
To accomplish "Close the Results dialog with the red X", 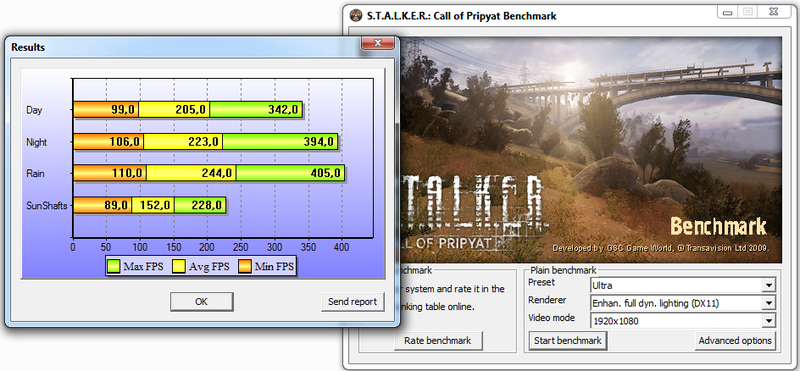I will 378,43.
